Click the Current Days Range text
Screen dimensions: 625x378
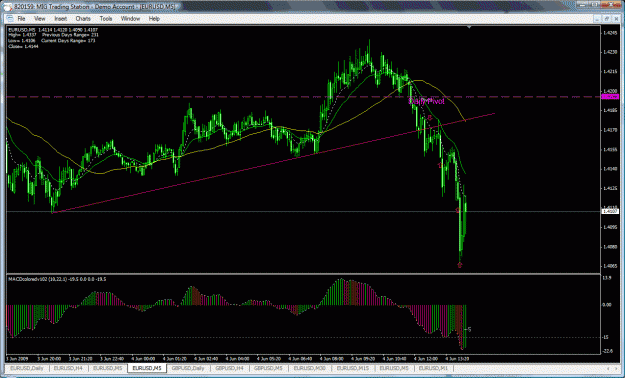[x=68, y=40]
